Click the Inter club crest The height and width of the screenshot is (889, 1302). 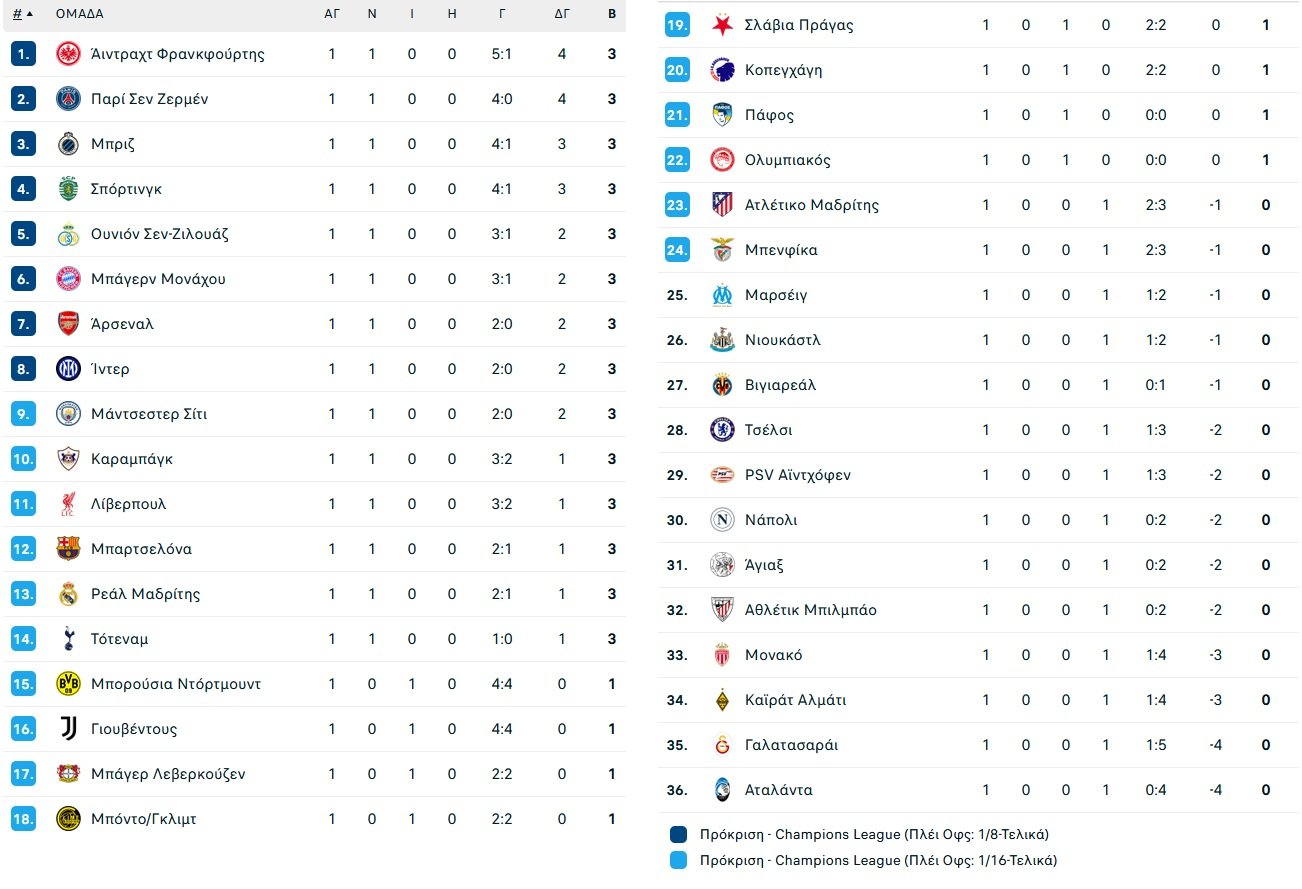[x=68, y=369]
